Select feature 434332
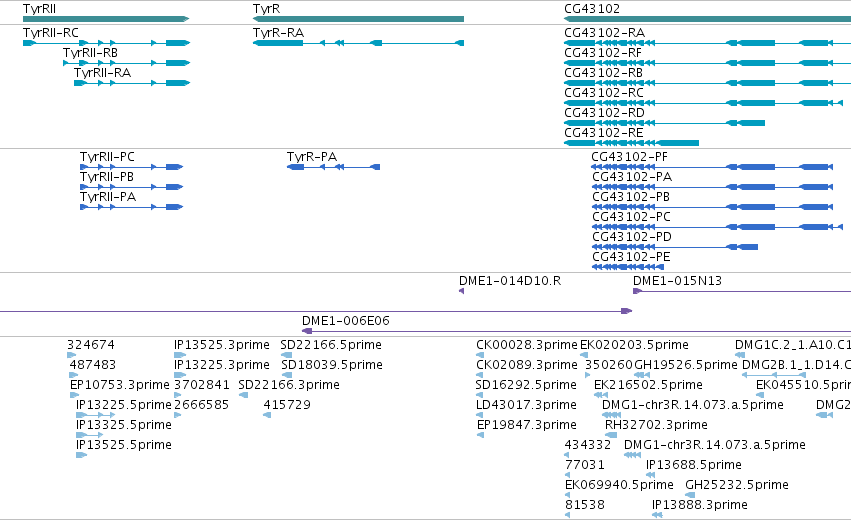The width and height of the screenshot is (851, 520). [x=567, y=455]
